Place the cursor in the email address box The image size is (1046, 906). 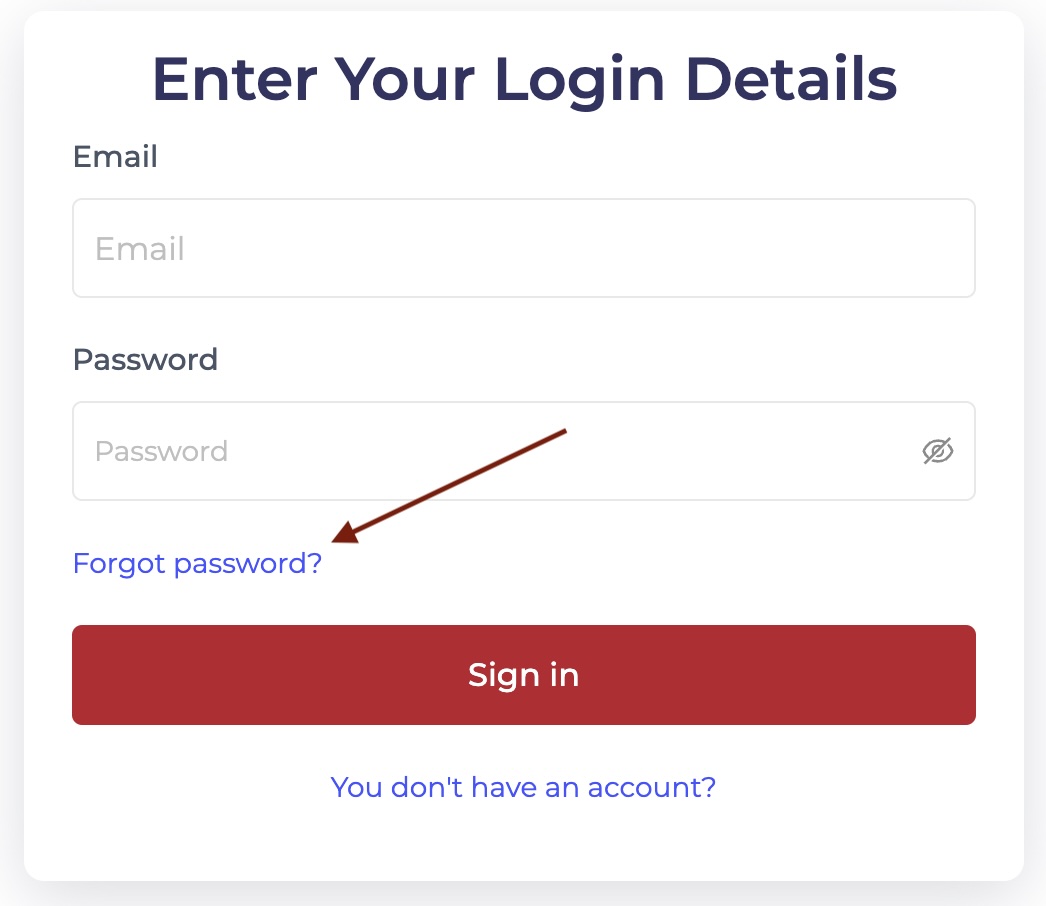523,248
